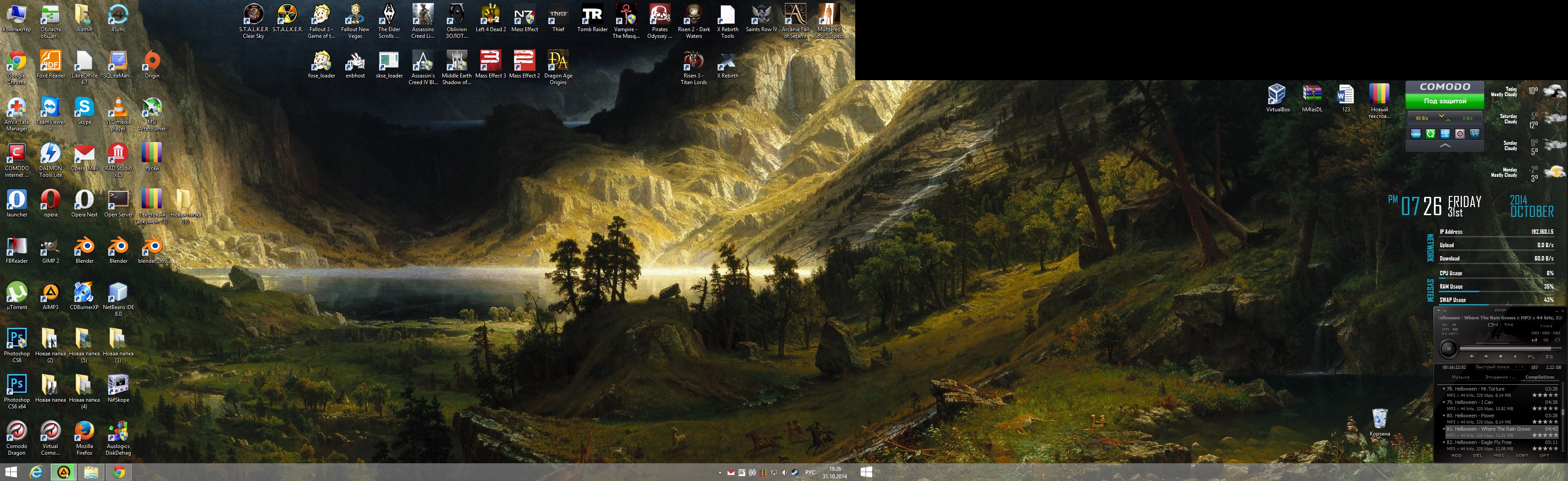Show hidden tray icons arrow
Screen dimensions: 1568x481
[720, 473]
